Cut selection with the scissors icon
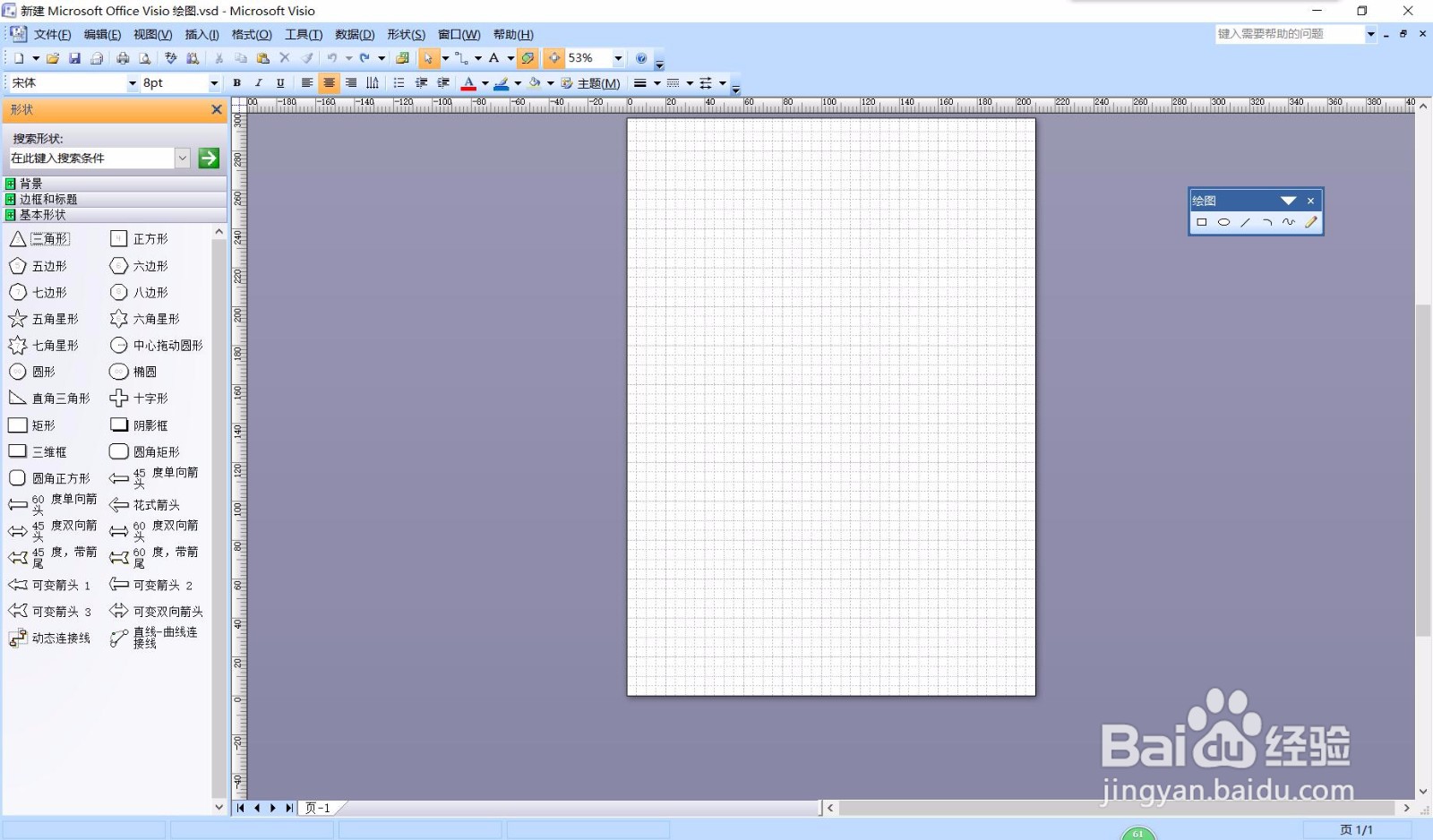Screen dimensions: 1433x840 click(x=219, y=58)
